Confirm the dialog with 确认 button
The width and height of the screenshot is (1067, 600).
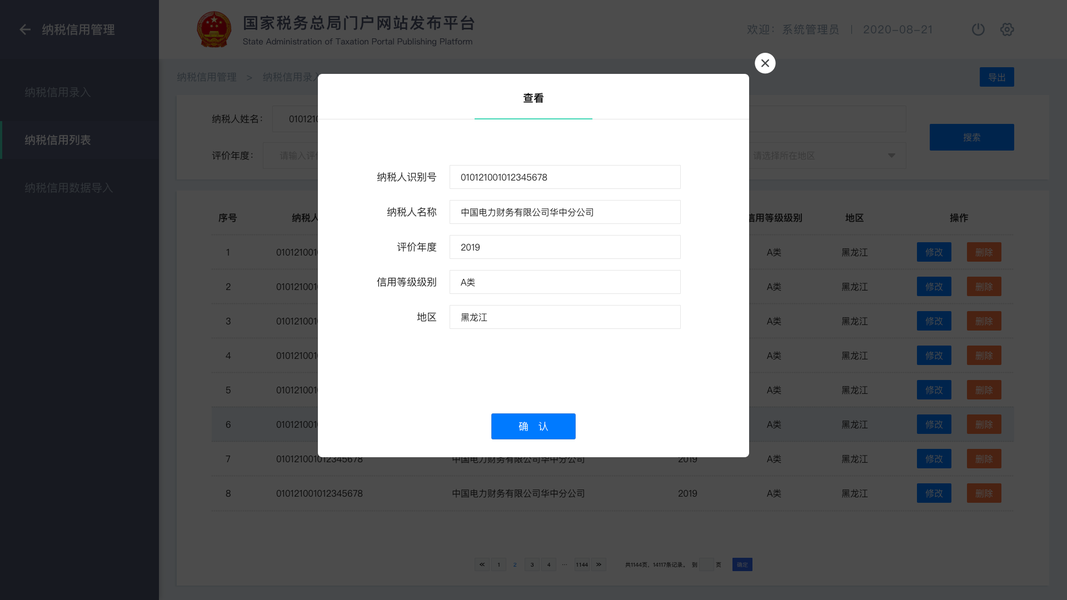click(x=534, y=427)
